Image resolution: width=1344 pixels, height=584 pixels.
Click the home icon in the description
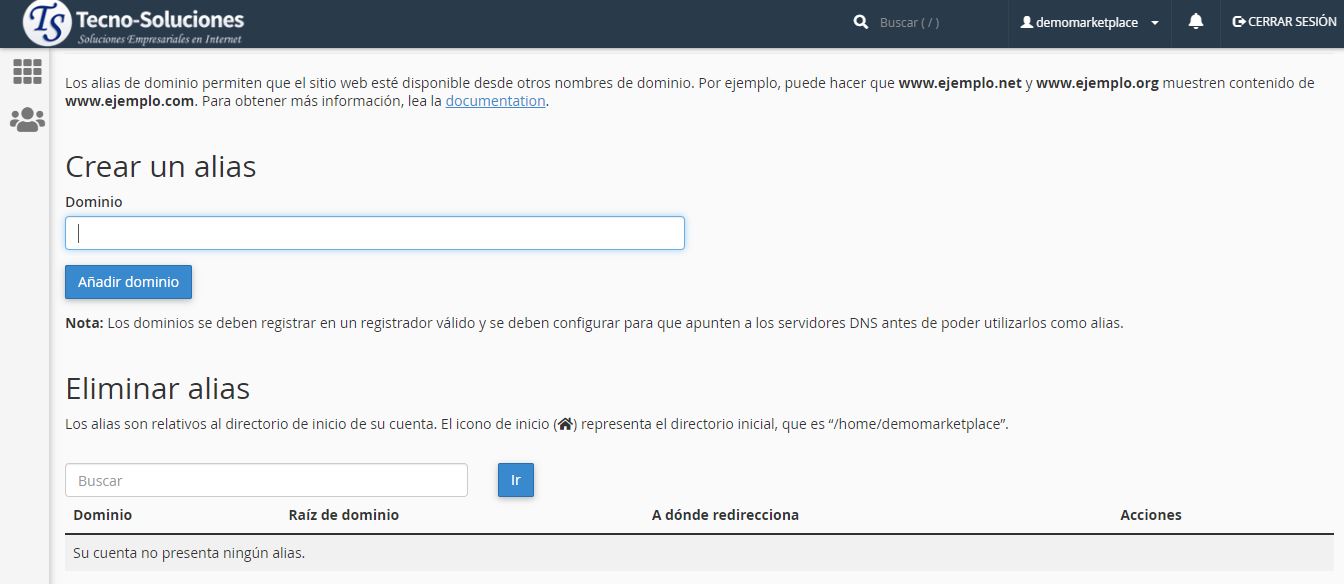click(x=565, y=424)
